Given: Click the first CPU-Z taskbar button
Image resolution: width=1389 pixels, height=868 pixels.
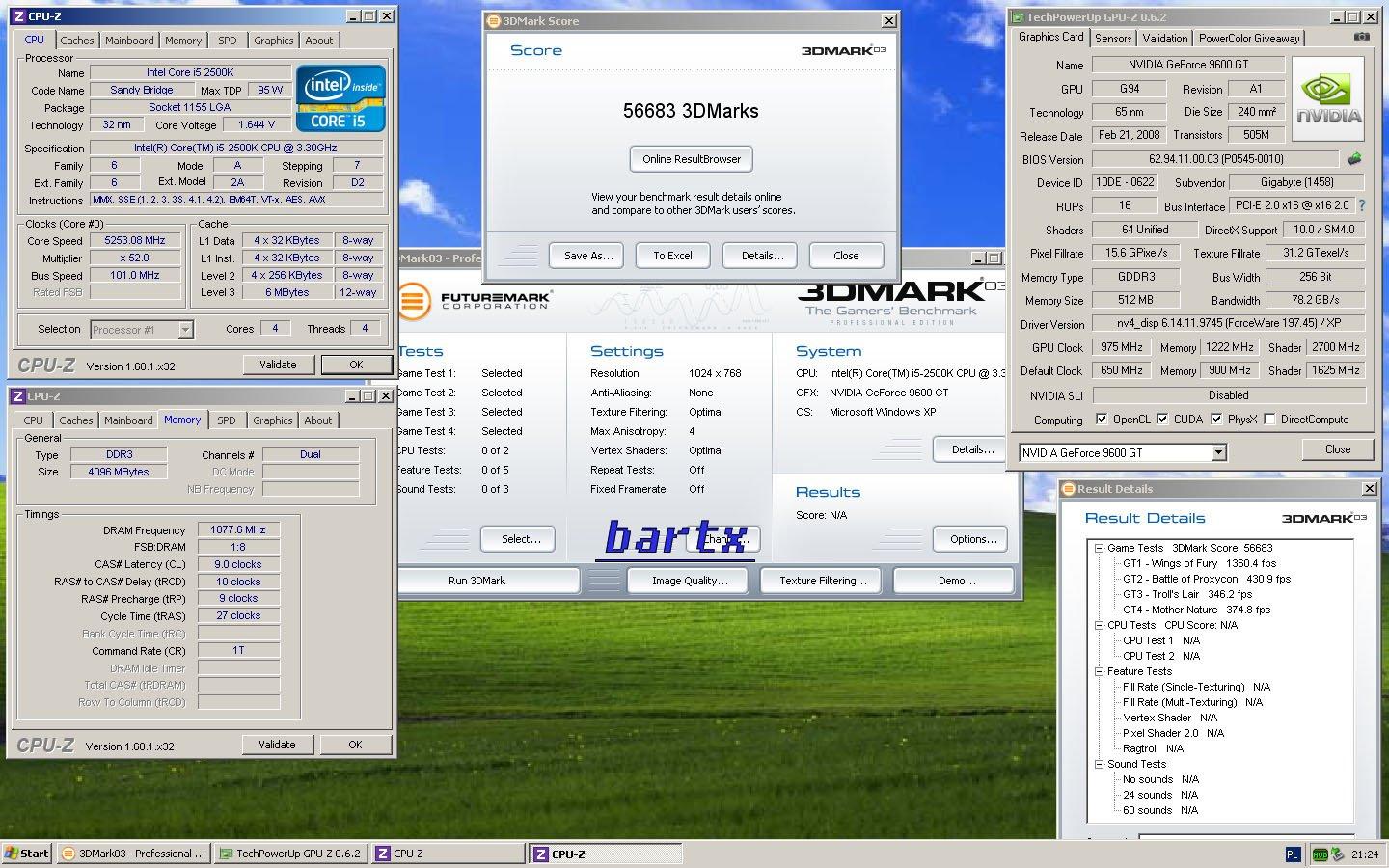Looking at the screenshot, I should point(448,853).
